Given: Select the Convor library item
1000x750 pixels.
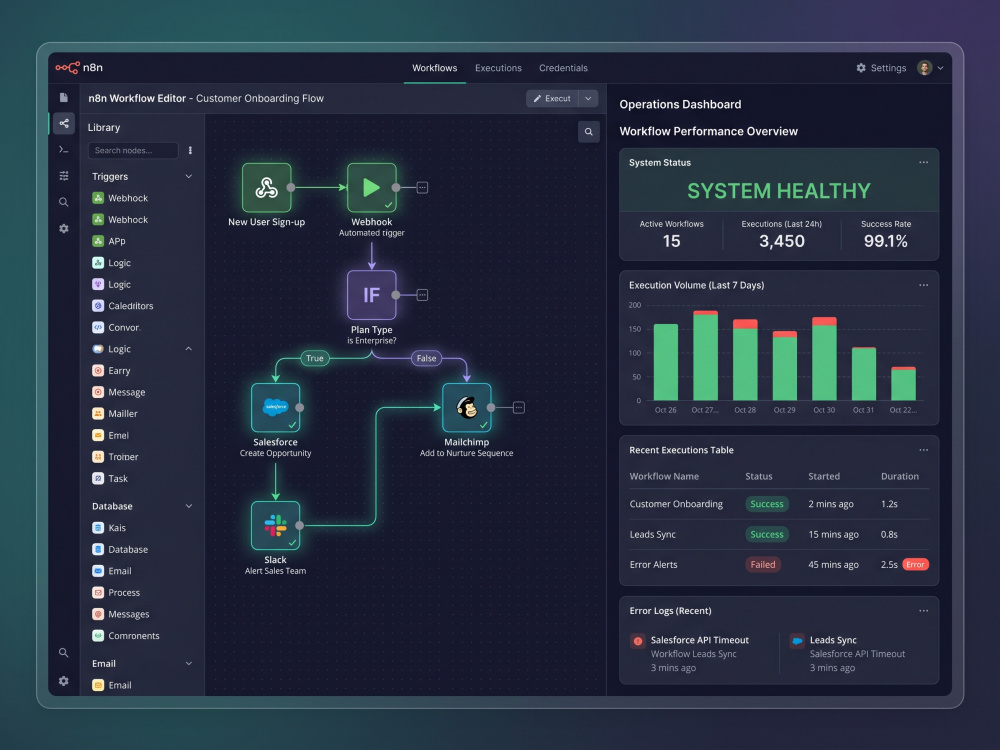Looking at the screenshot, I should click(x=116, y=328).
